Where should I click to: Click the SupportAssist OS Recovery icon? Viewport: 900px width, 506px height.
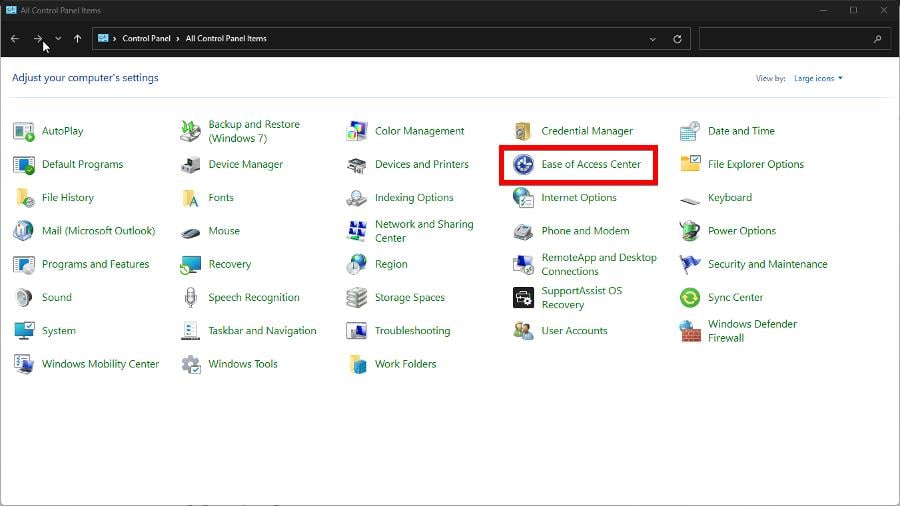[523, 298]
